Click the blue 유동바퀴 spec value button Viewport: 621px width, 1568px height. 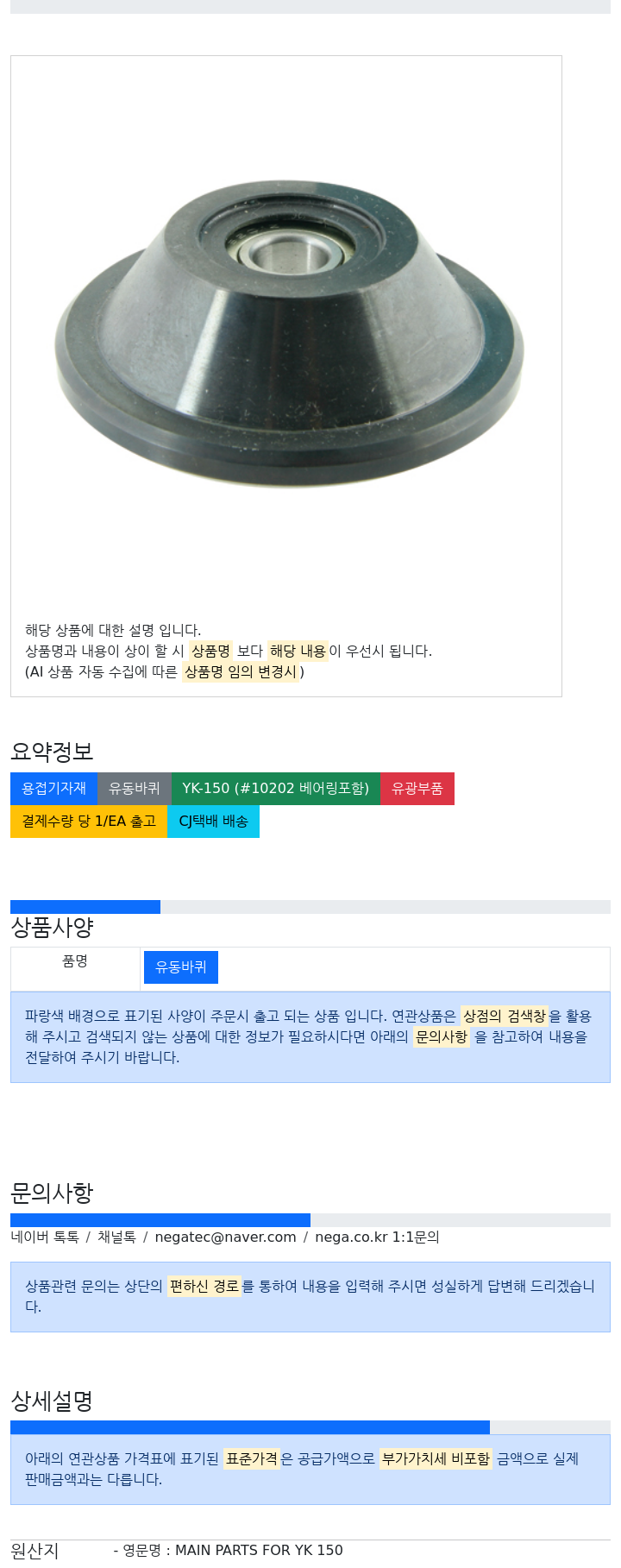(181, 967)
